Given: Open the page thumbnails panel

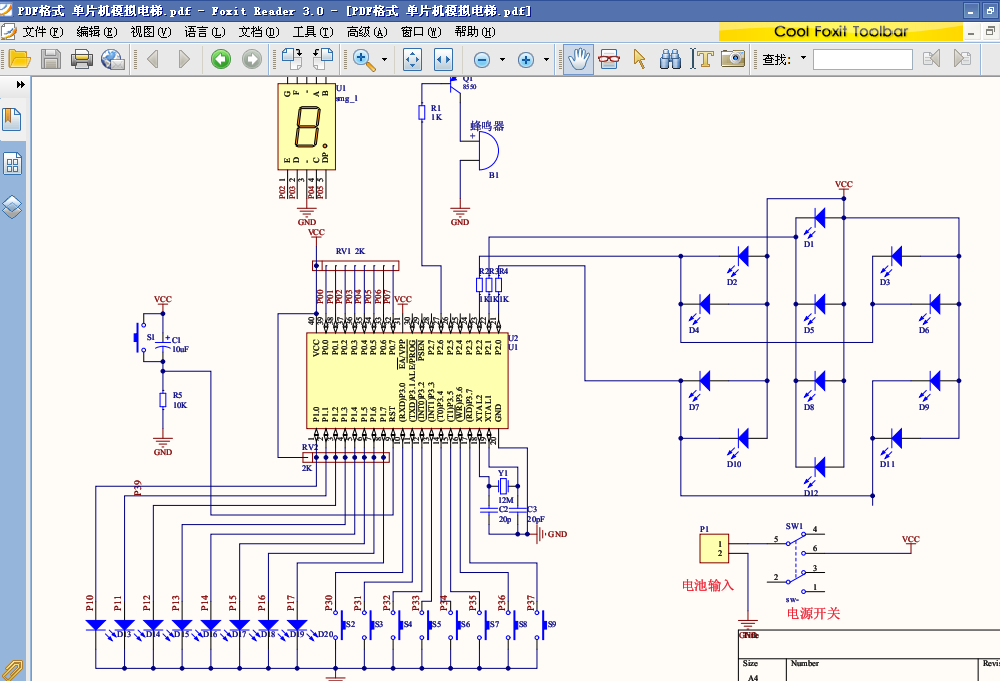Looking at the screenshot, I should [x=12, y=164].
